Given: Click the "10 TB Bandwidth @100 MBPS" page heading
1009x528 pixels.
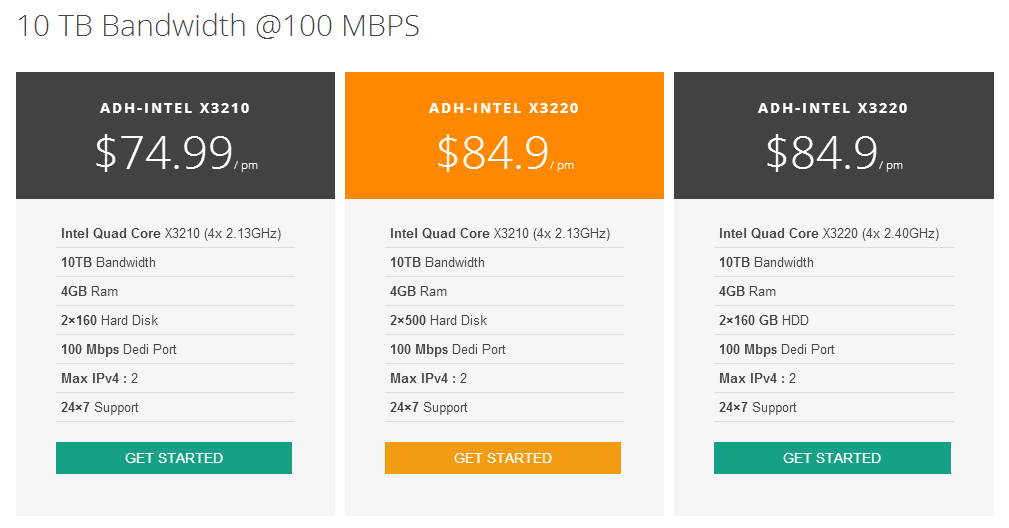Looking at the screenshot, I should click(218, 26).
